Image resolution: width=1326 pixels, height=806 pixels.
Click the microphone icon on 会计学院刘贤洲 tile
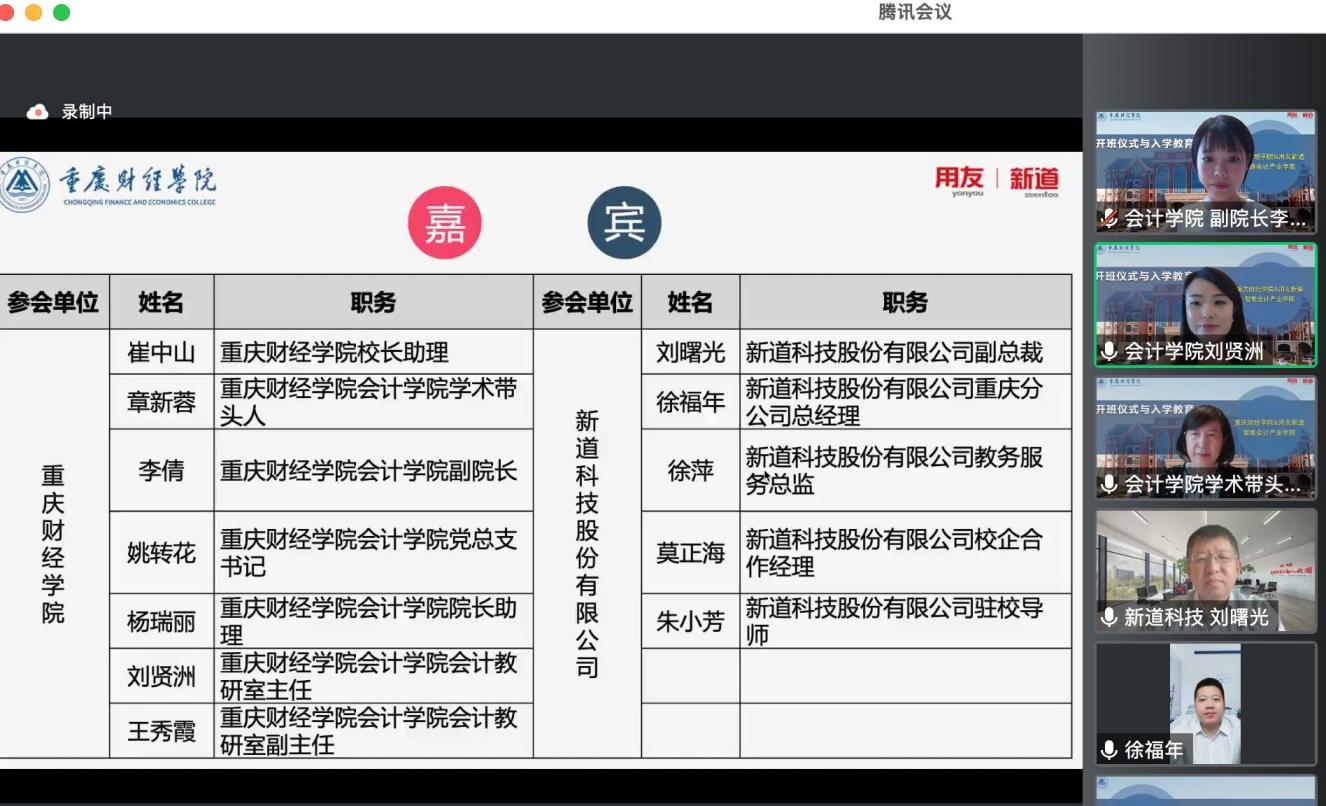(1108, 351)
